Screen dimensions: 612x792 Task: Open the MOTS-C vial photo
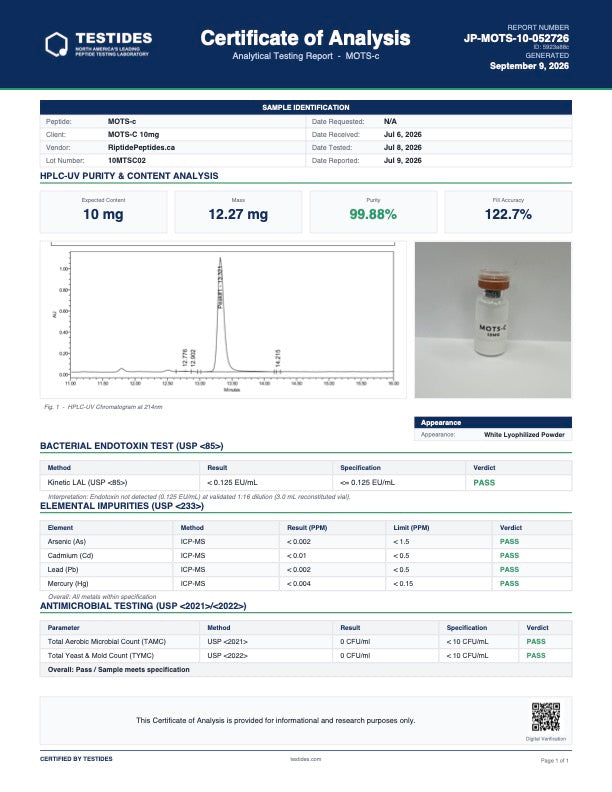coord(493,320)
